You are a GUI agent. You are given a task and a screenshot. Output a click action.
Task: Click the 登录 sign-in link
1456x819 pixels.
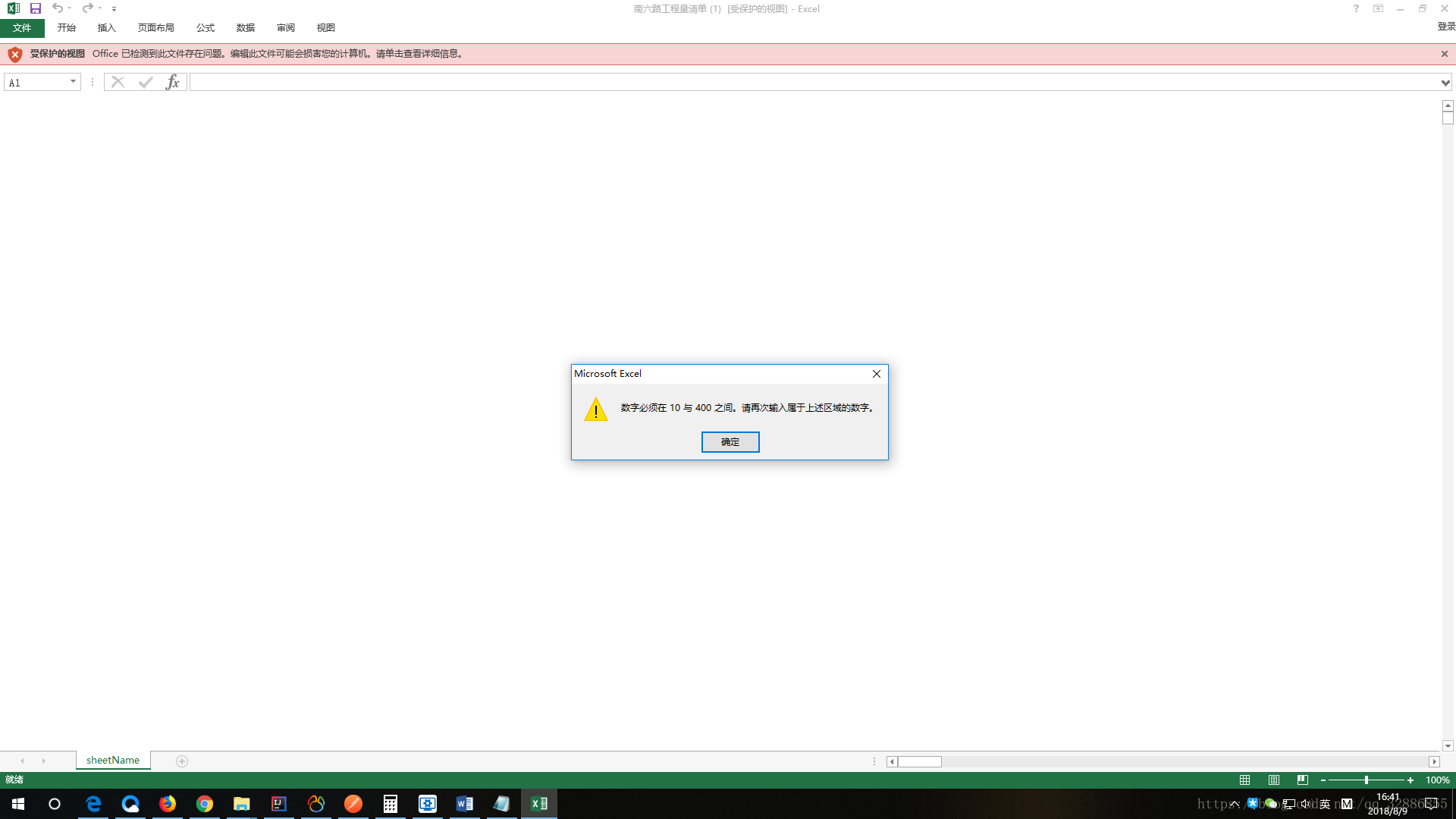click(1446, 27)
